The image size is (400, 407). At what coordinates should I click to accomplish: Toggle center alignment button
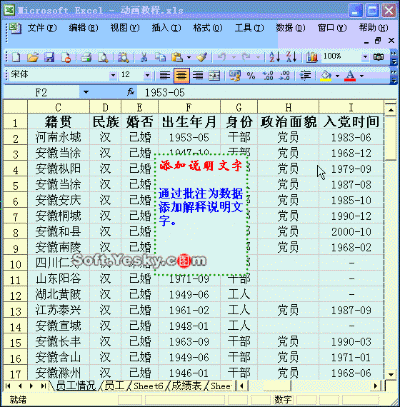click(181, 76)
